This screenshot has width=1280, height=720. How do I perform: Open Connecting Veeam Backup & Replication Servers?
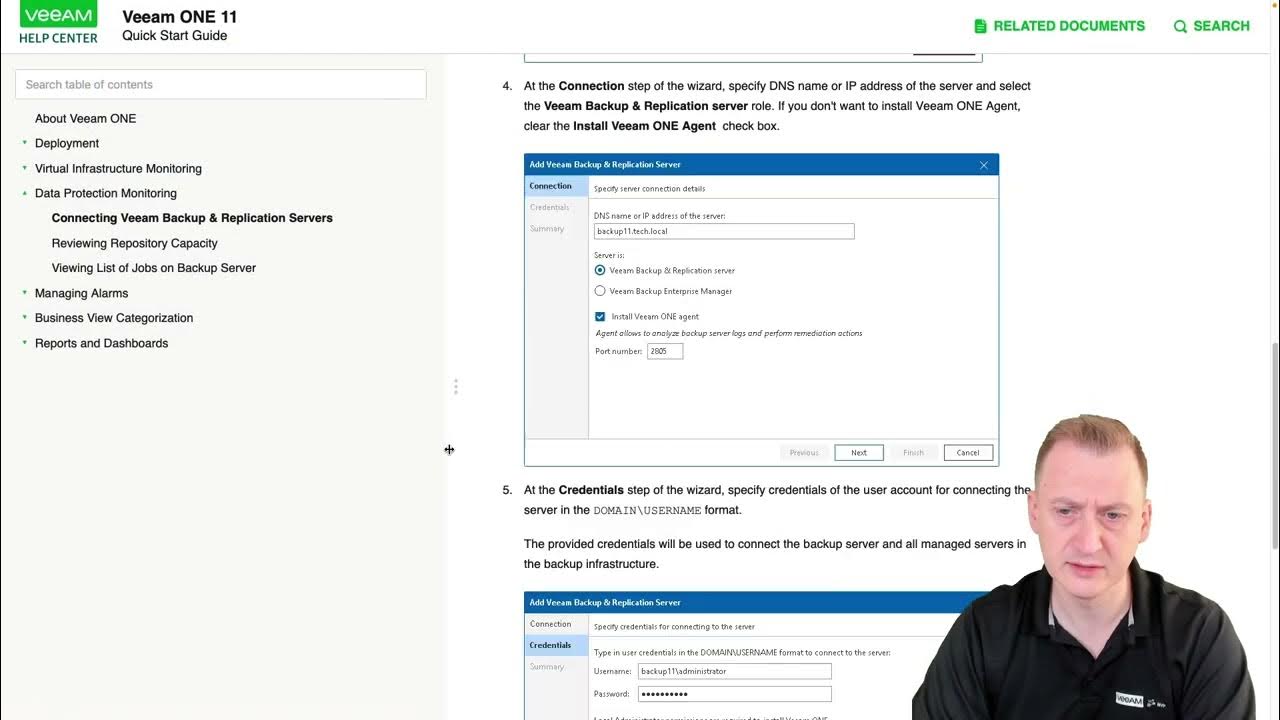point(192,218)
